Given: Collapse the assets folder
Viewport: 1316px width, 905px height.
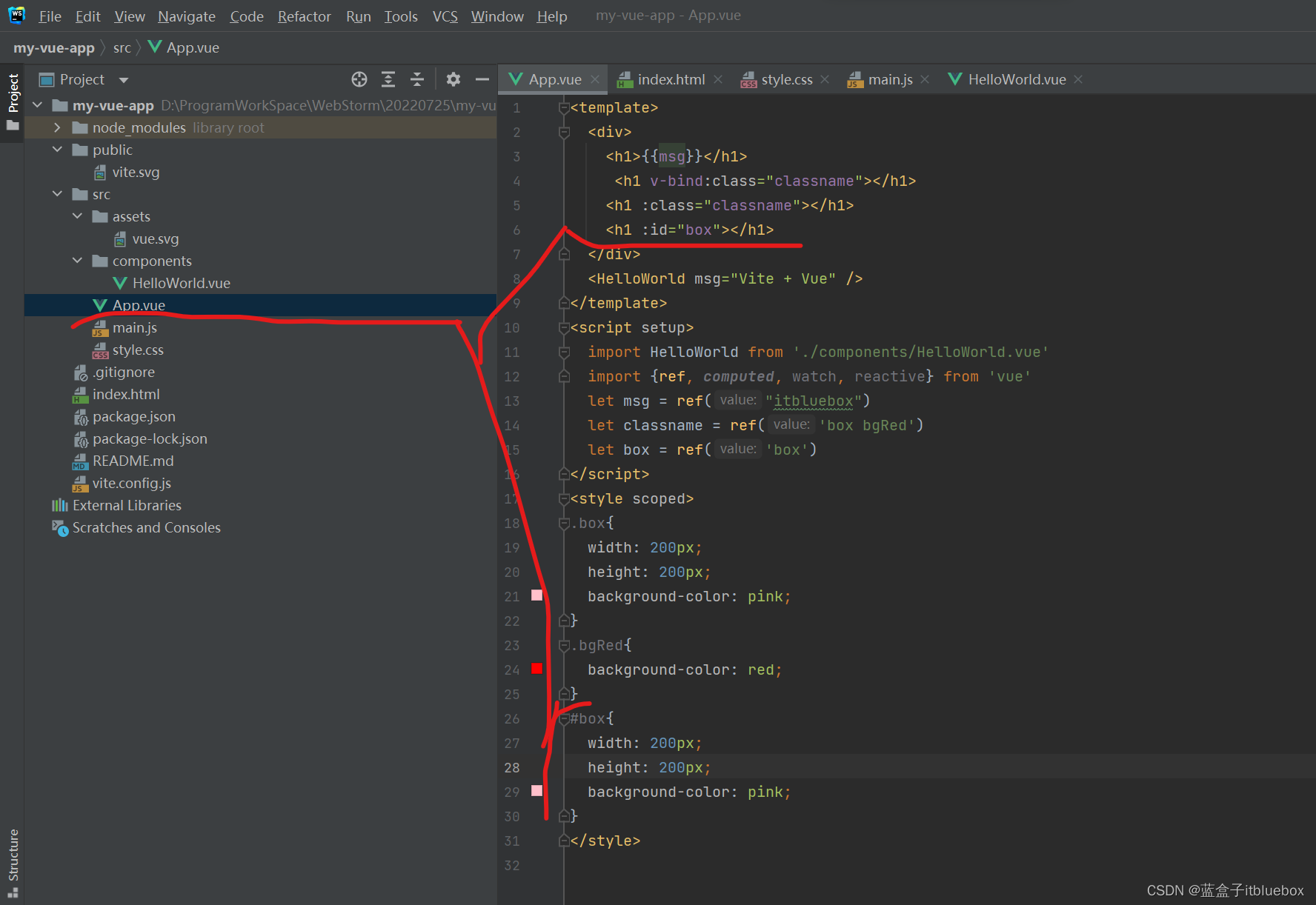Looking at the screenshot, I should [x=77, y=216].
